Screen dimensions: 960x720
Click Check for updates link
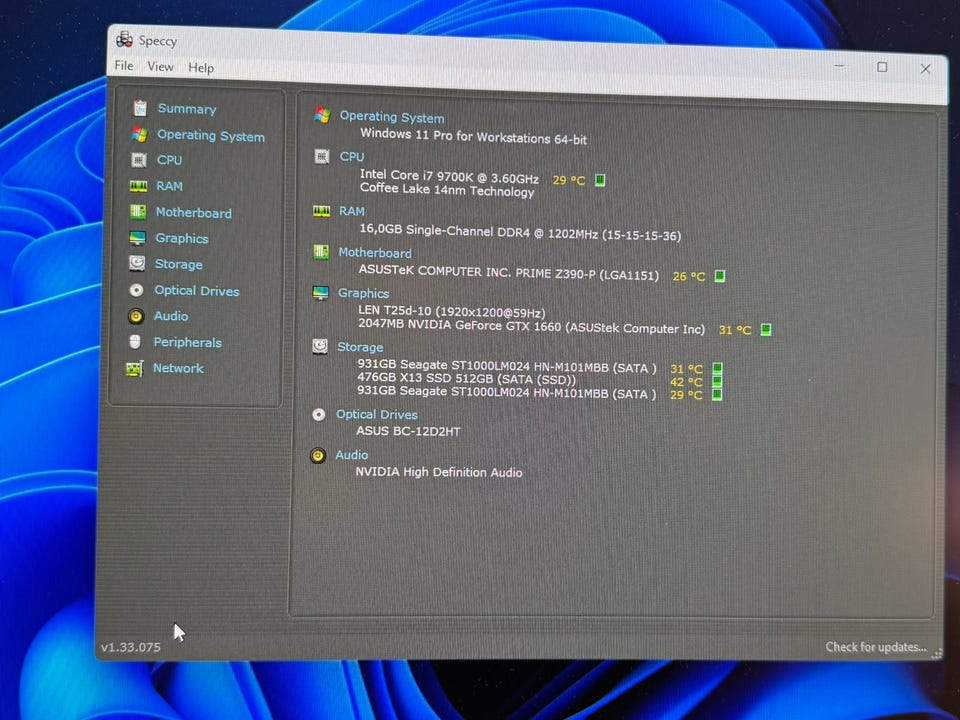[876, 647]
